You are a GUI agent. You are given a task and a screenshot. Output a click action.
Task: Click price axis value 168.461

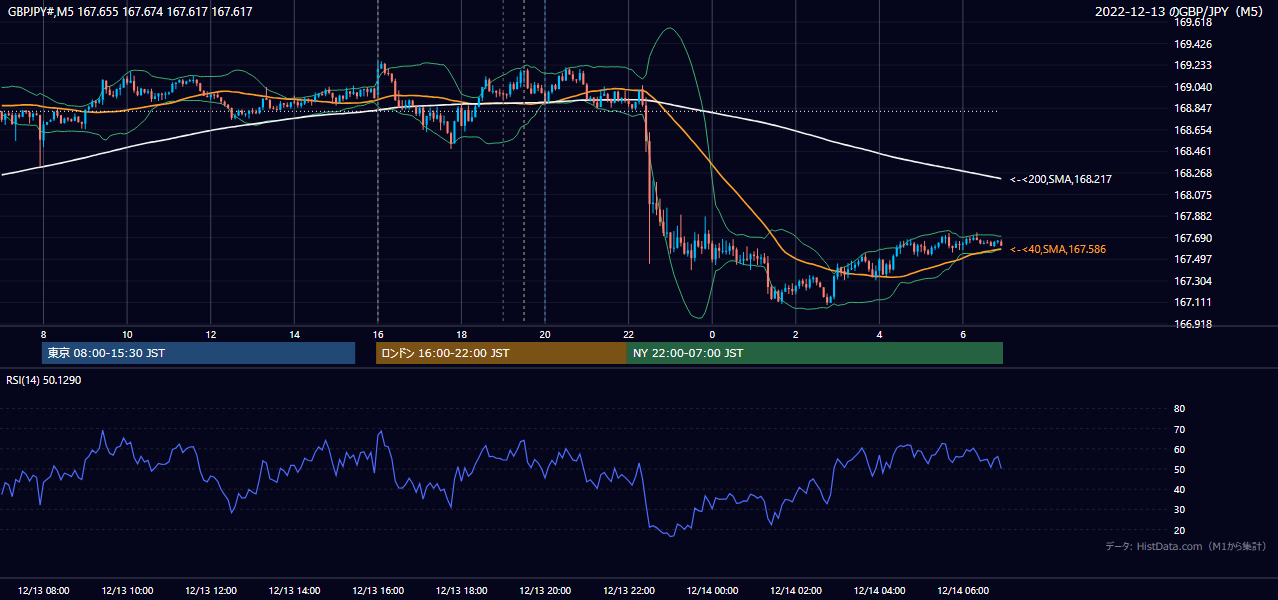tap(1192, 152)
